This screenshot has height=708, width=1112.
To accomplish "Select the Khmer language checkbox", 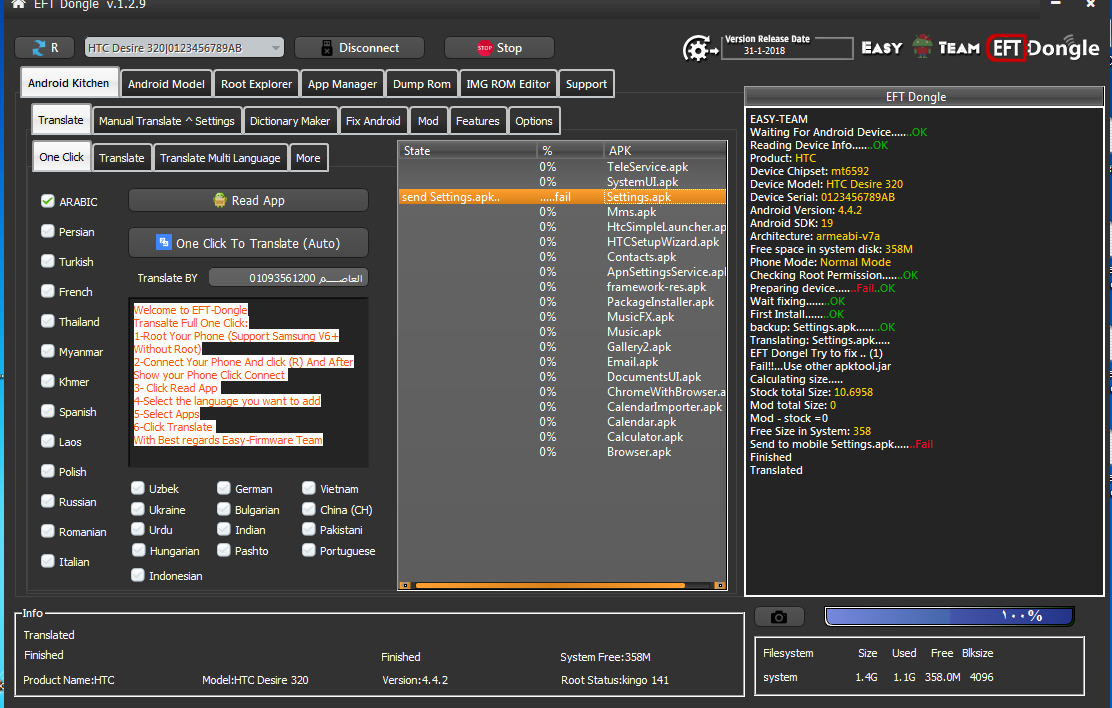I will [48, 381].
